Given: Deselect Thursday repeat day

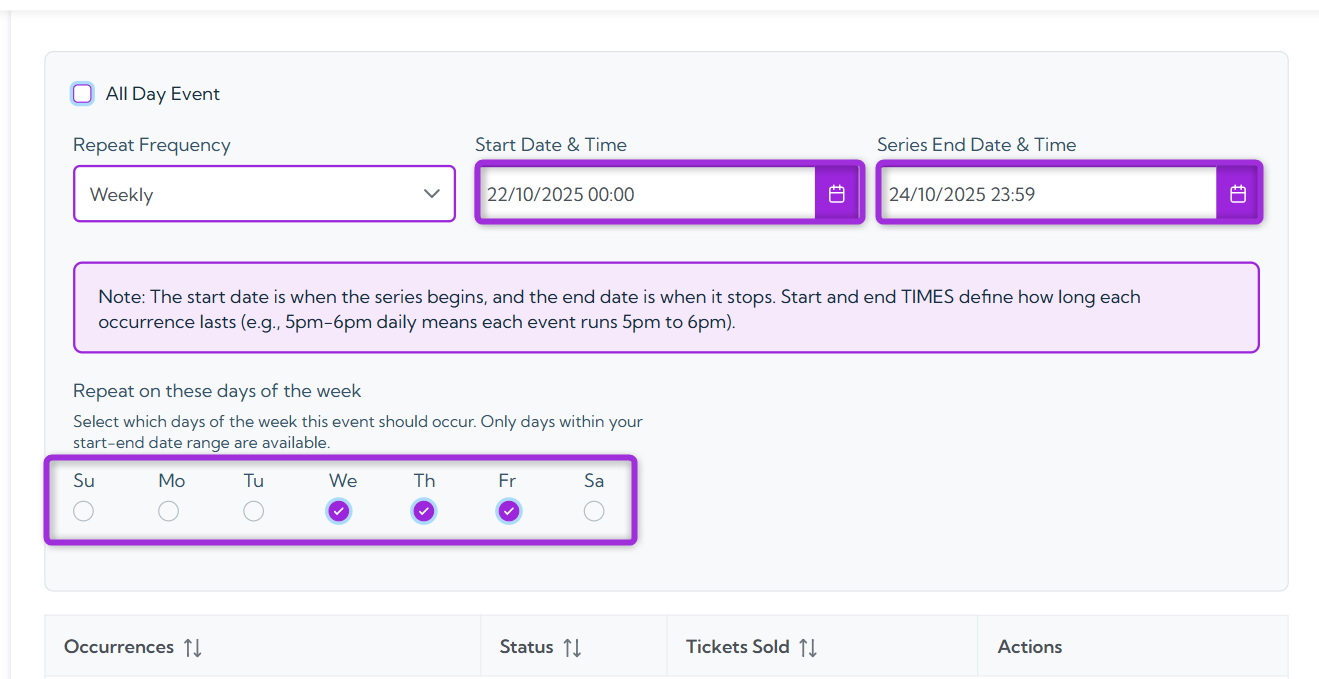Looking at the screenshot, I should tap(424, 511).
